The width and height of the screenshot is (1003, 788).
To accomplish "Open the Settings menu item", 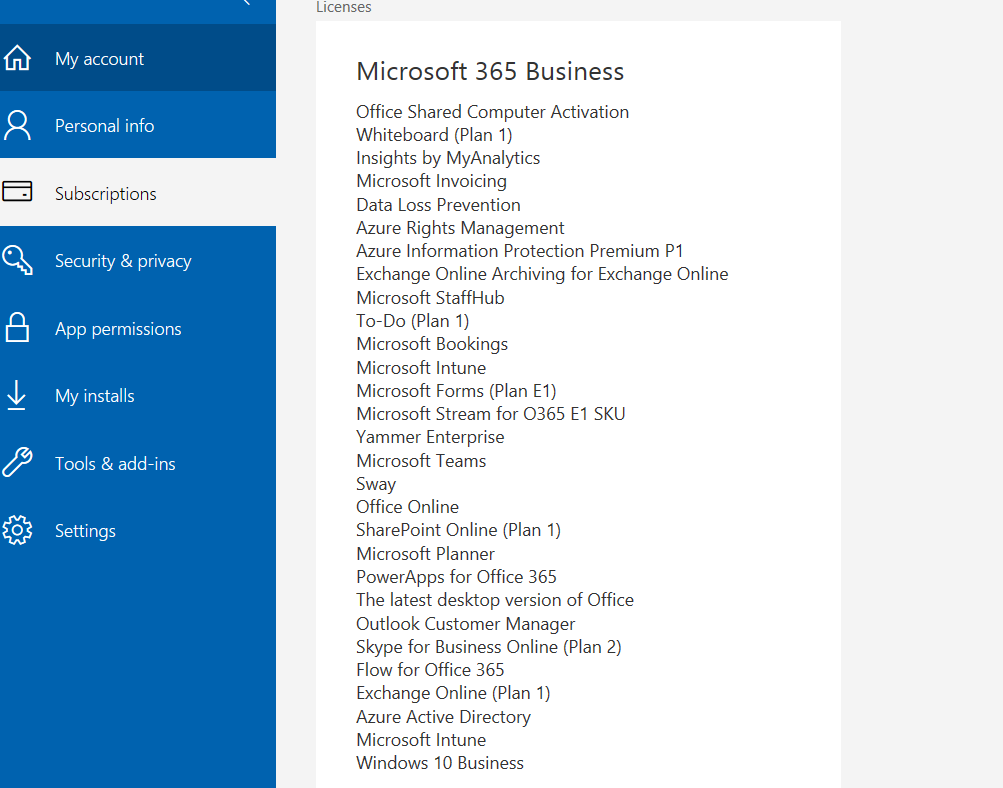I will (138, 530).
